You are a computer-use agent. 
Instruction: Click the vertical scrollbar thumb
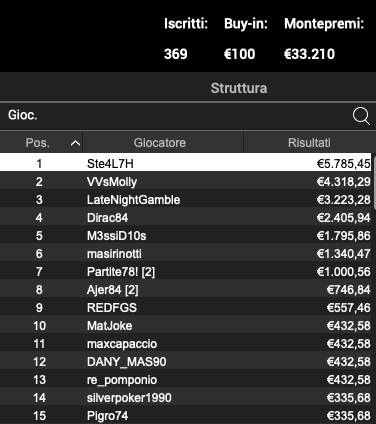coord(374,182)
